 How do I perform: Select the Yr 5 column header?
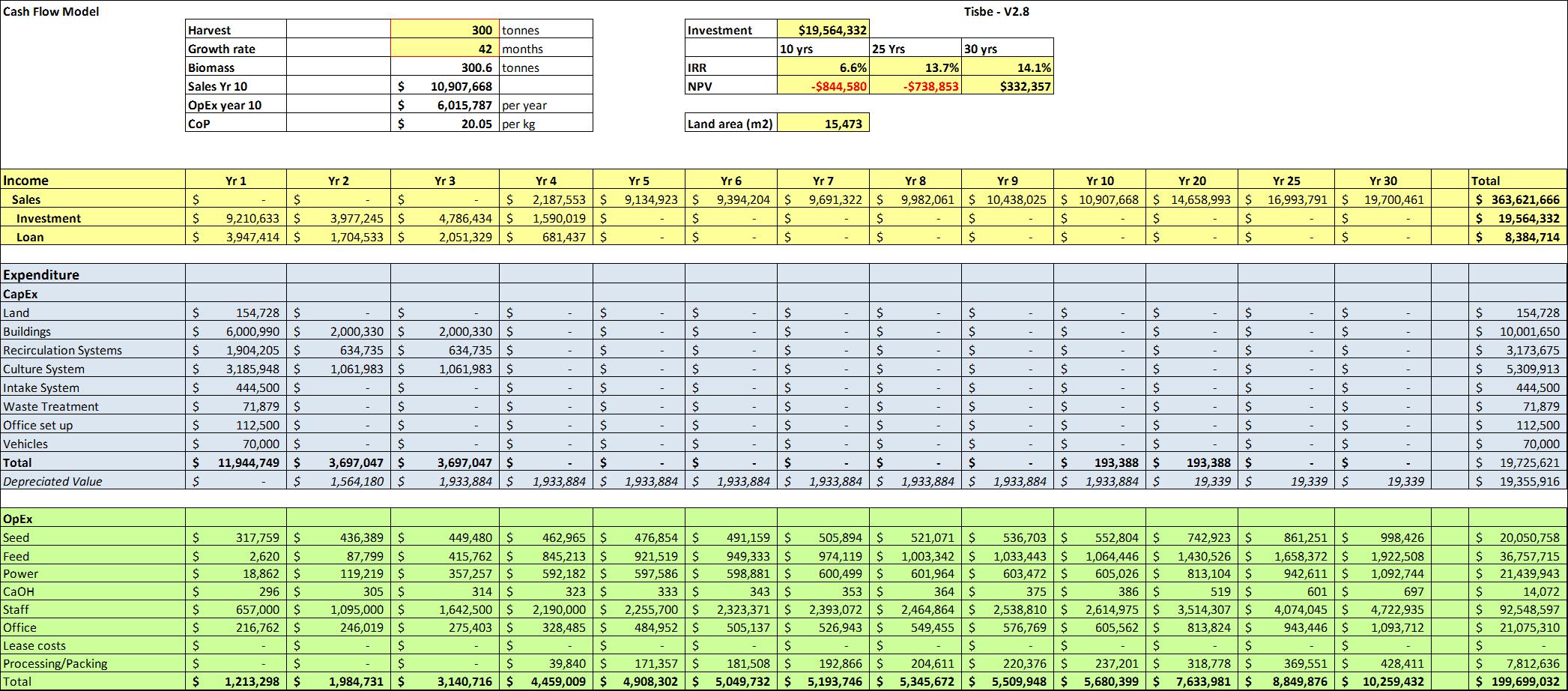click(639, 180)
